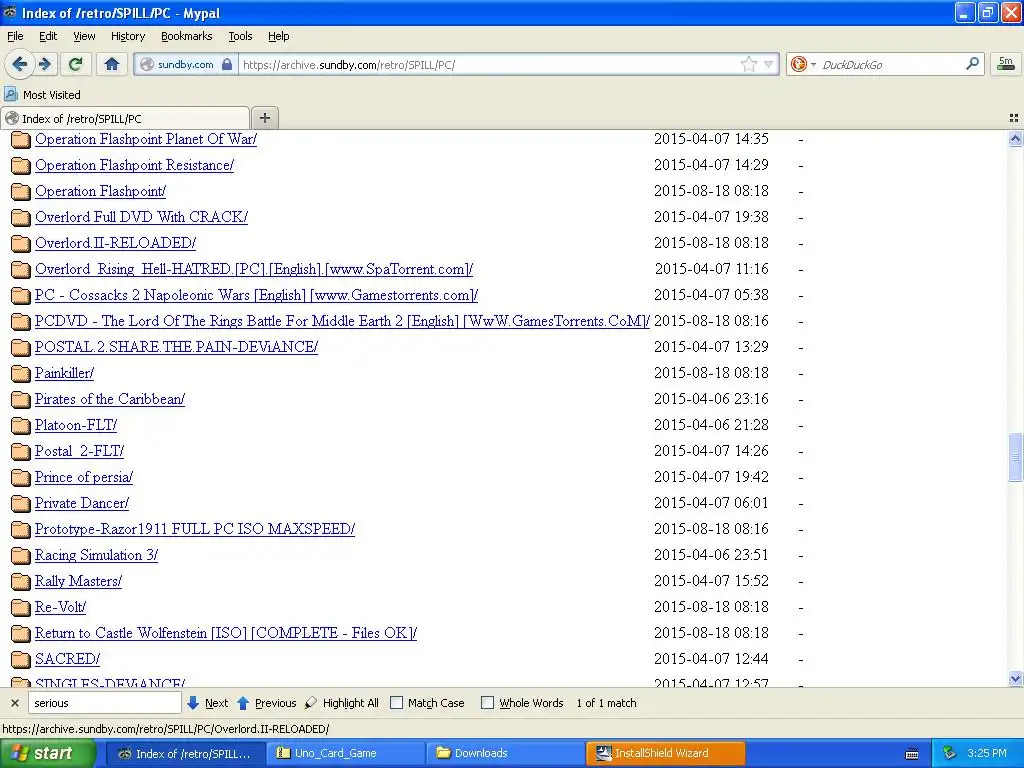Click the page scrollbar up arrow
The image size is (1024, 768).
pyautogui.click(x=1015, y=138)
